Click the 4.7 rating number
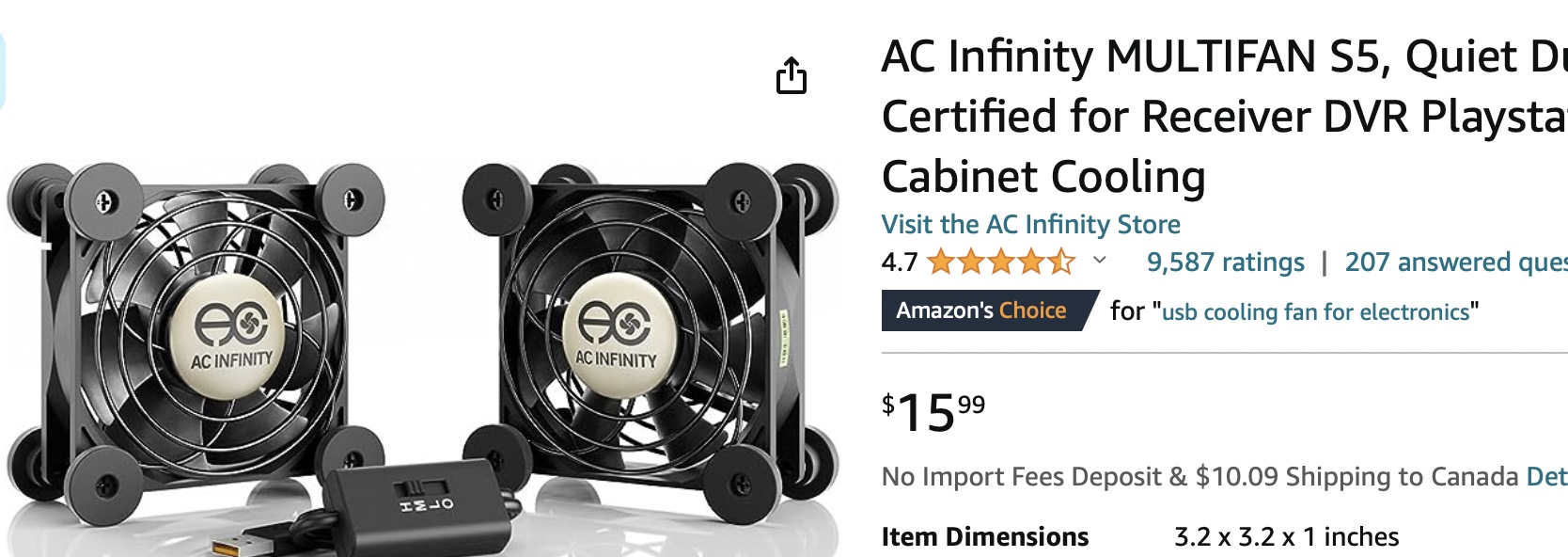The image size is (1568, 557). [900, 262]
